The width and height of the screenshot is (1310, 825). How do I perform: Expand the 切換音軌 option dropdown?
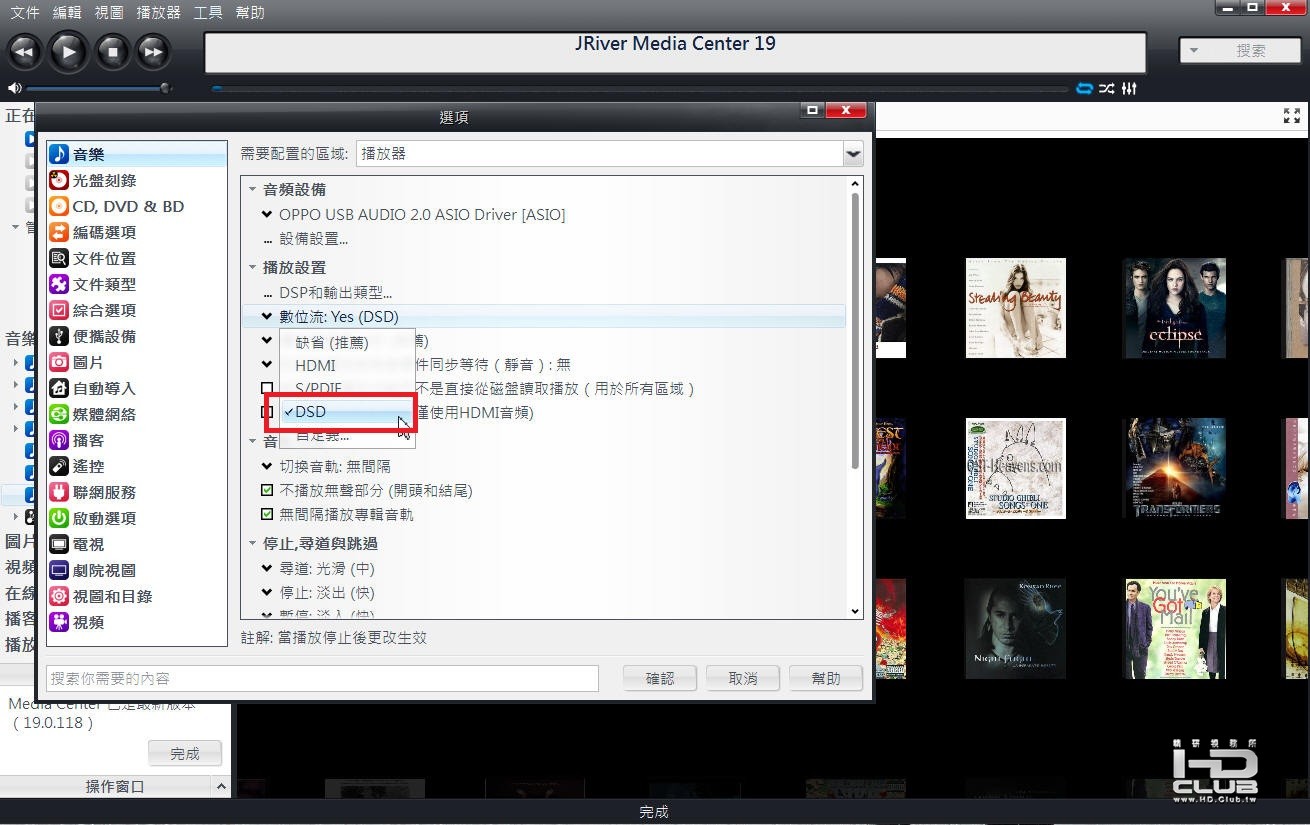(267, 467)
